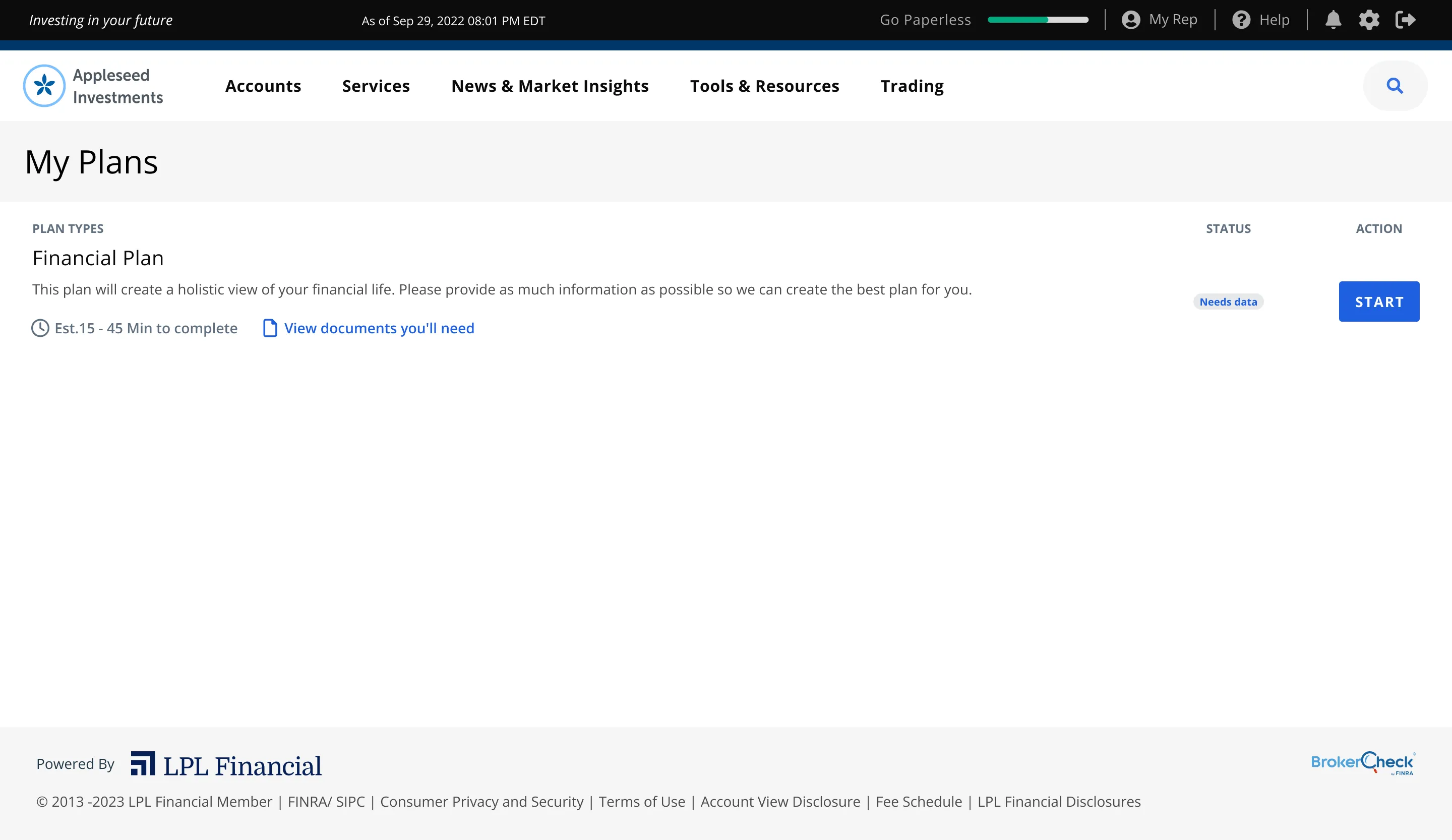Start the Financial Plan
The height and width of the screenshot is (840, 1452).
pos(1379,302)
